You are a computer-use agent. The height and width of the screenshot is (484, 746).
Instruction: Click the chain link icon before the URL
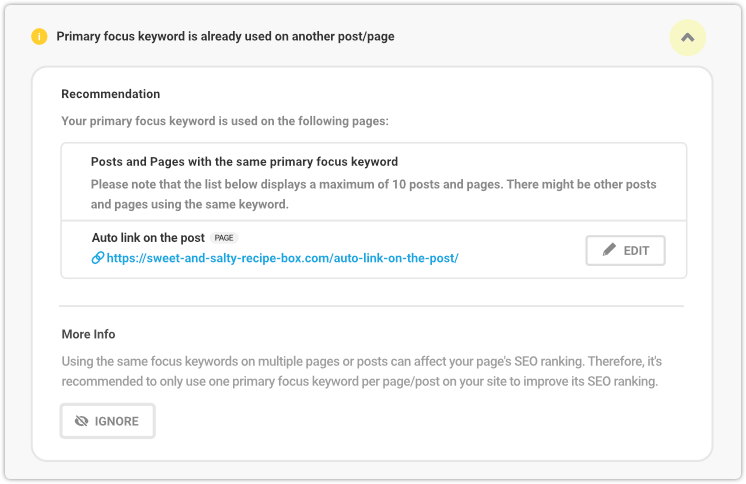pyautogui.click(x=98, y=258)
